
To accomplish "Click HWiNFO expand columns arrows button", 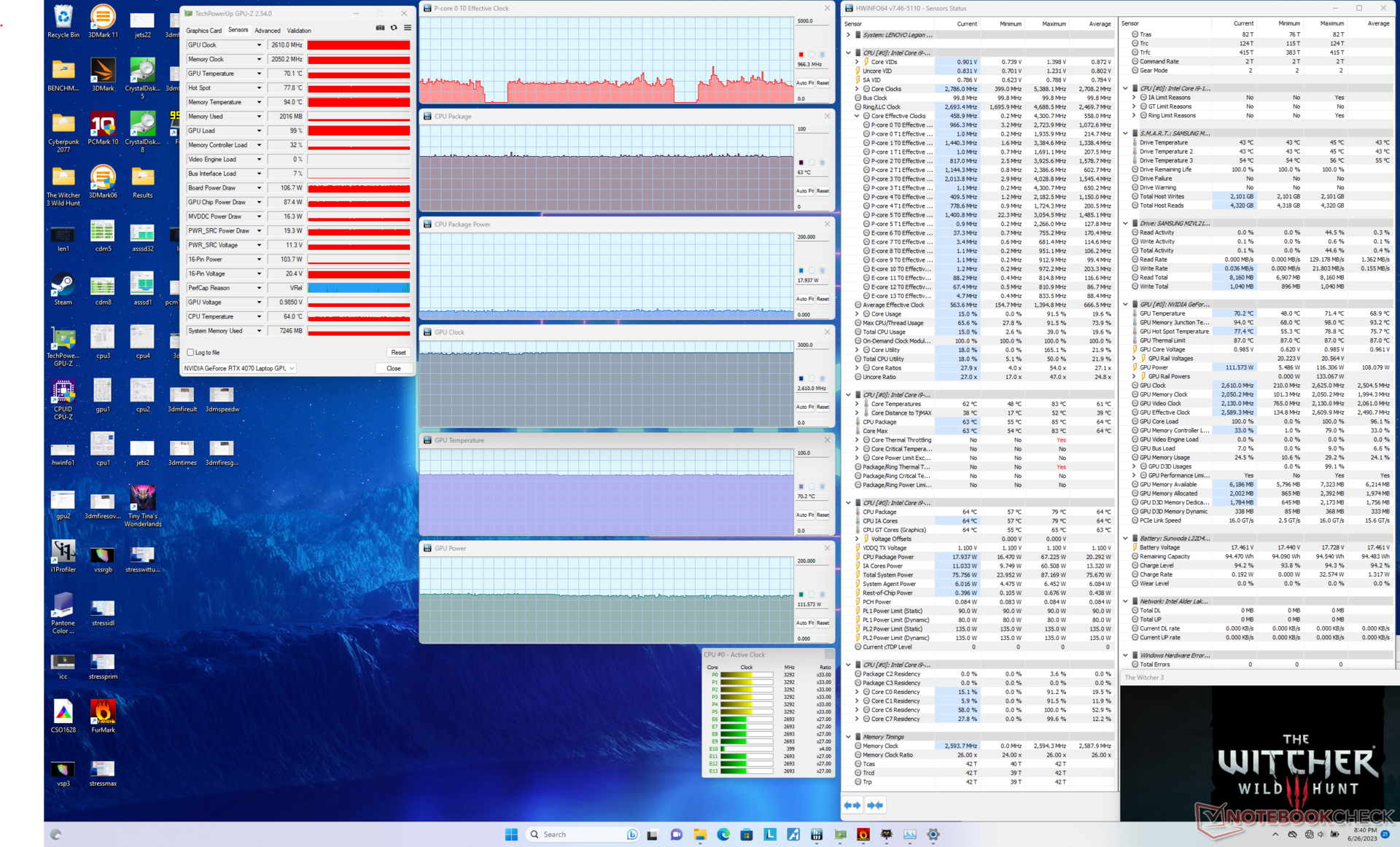I will click(x=852, y=805).
